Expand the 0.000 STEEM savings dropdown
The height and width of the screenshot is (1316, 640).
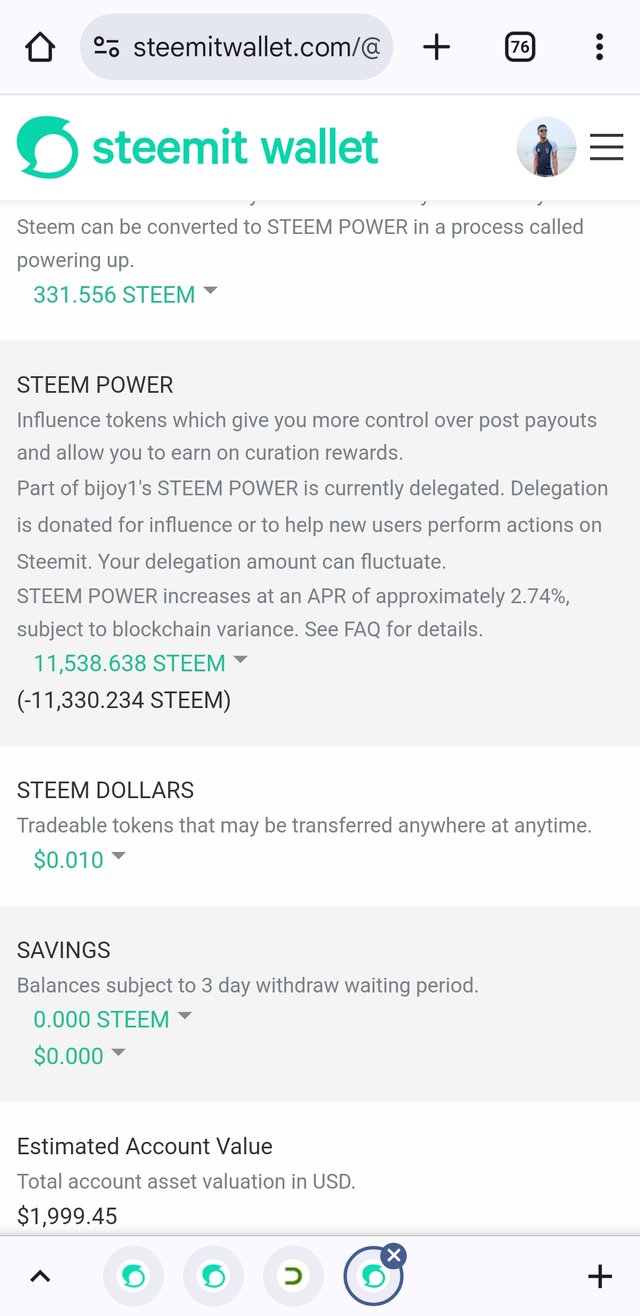click(112, 1019)
